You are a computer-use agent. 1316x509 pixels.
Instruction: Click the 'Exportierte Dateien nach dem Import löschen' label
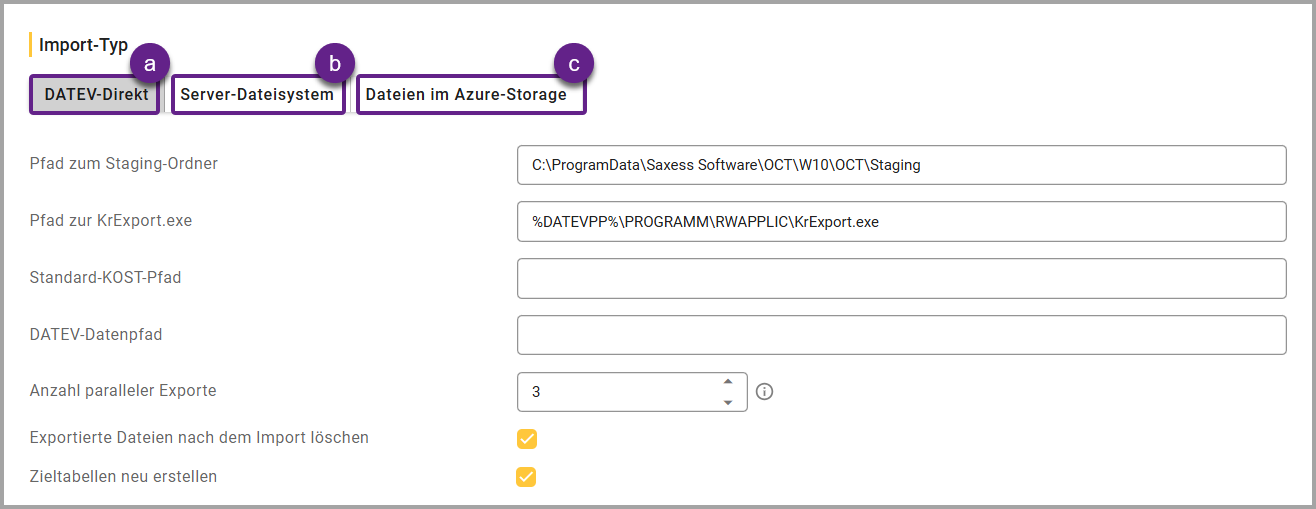pos(199,438)
